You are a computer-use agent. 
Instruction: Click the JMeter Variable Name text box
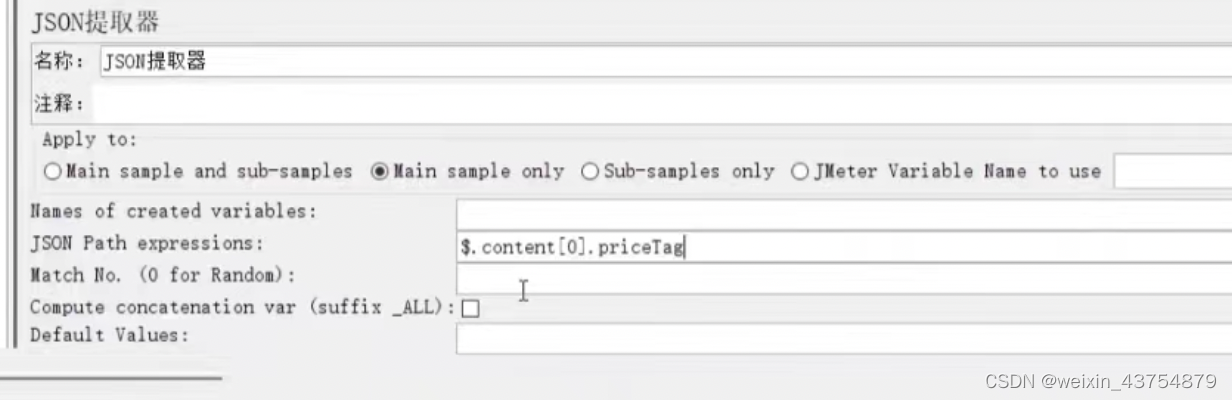click(1172, 172)
